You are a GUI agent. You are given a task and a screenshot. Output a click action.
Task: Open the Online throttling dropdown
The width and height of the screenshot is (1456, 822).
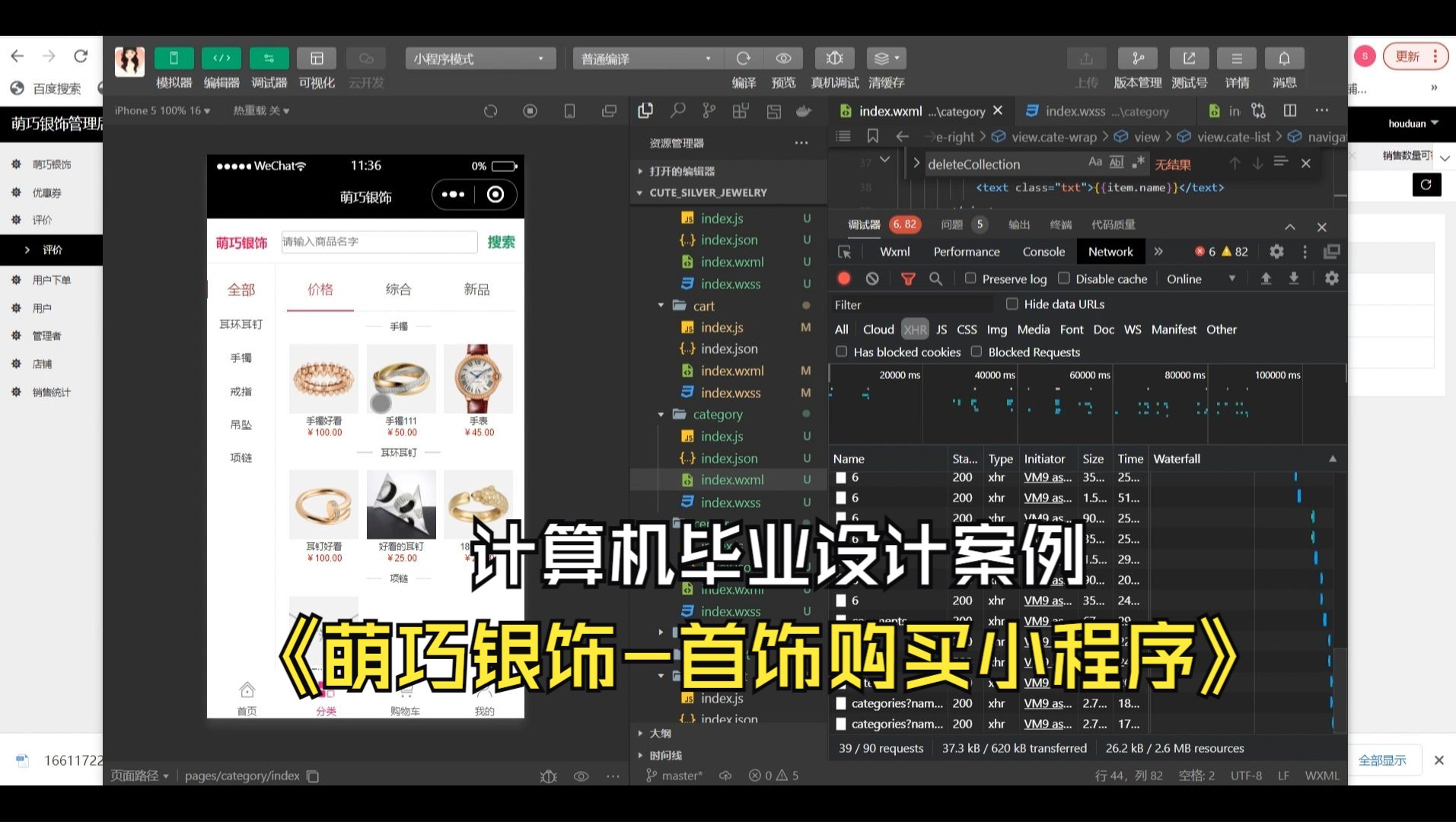[x=1200, y=279]
